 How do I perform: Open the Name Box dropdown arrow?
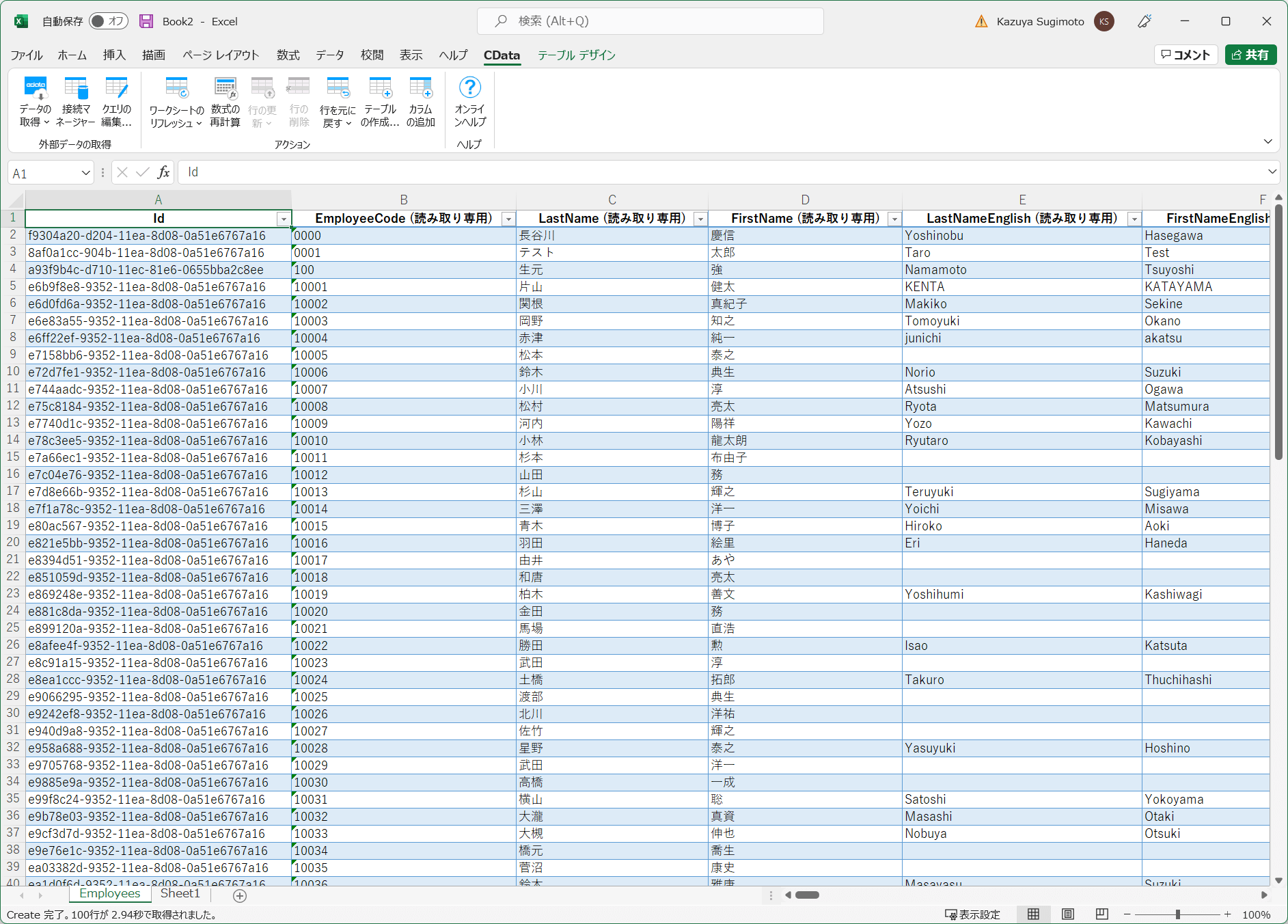point(85,173)
